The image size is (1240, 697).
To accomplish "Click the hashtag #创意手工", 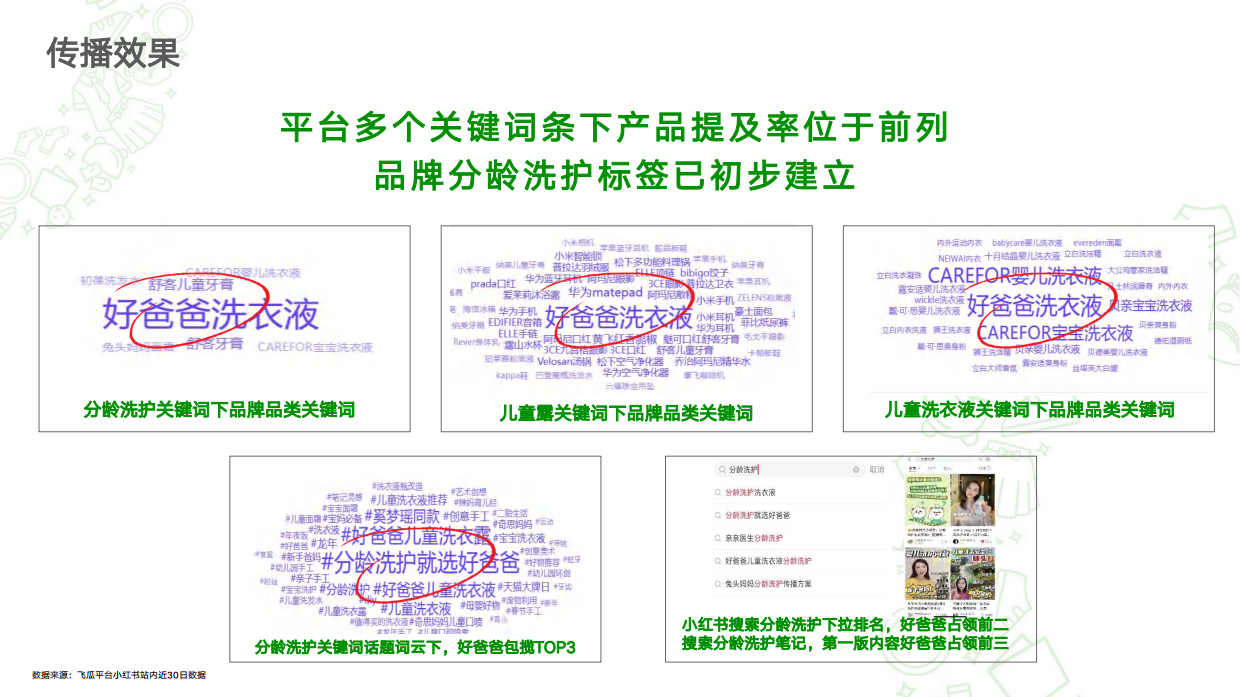I will click(x=467, y=516).
